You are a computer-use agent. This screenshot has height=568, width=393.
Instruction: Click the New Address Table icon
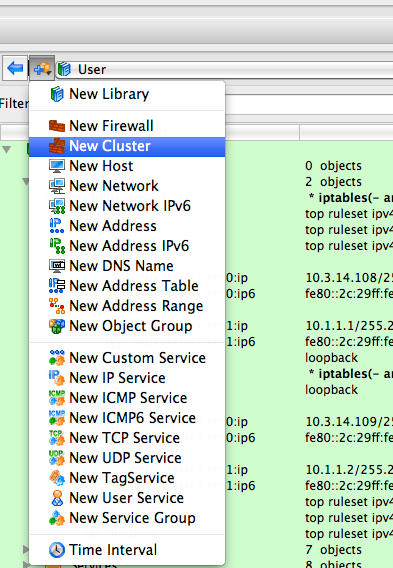[x=57, y=286]
